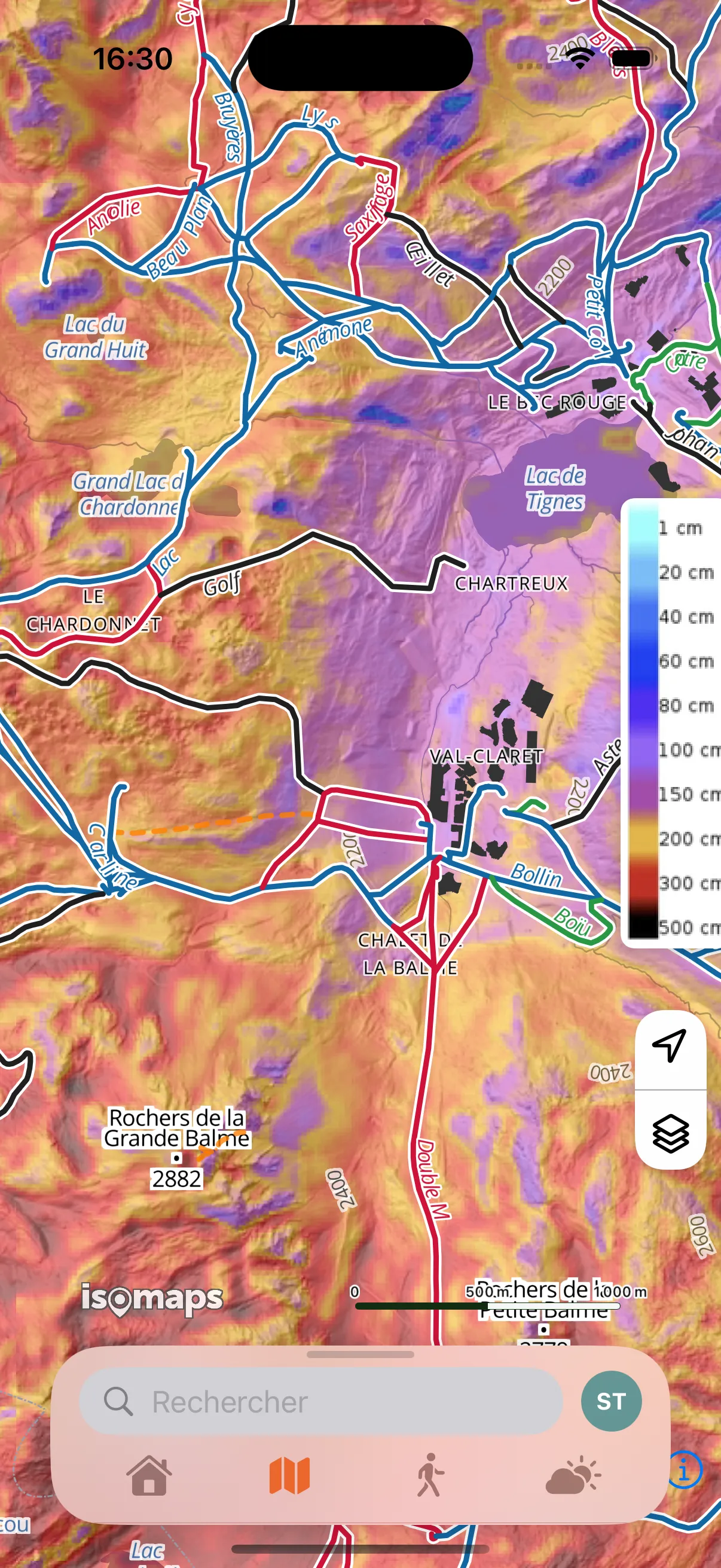
Task: Expand the bottom panel using its grabber handle
Action: 360,1355
